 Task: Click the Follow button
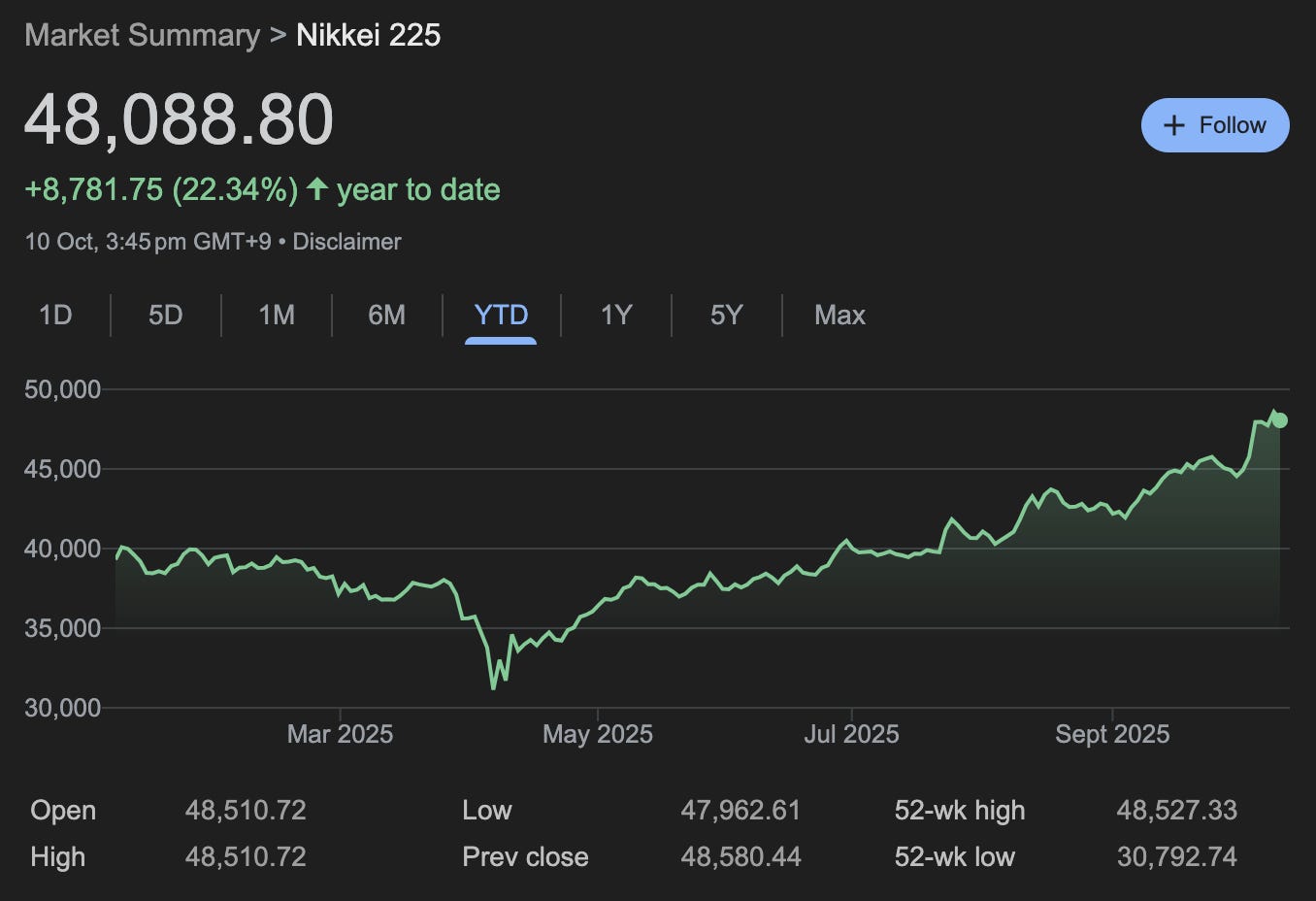click(x=1215, y=125)
